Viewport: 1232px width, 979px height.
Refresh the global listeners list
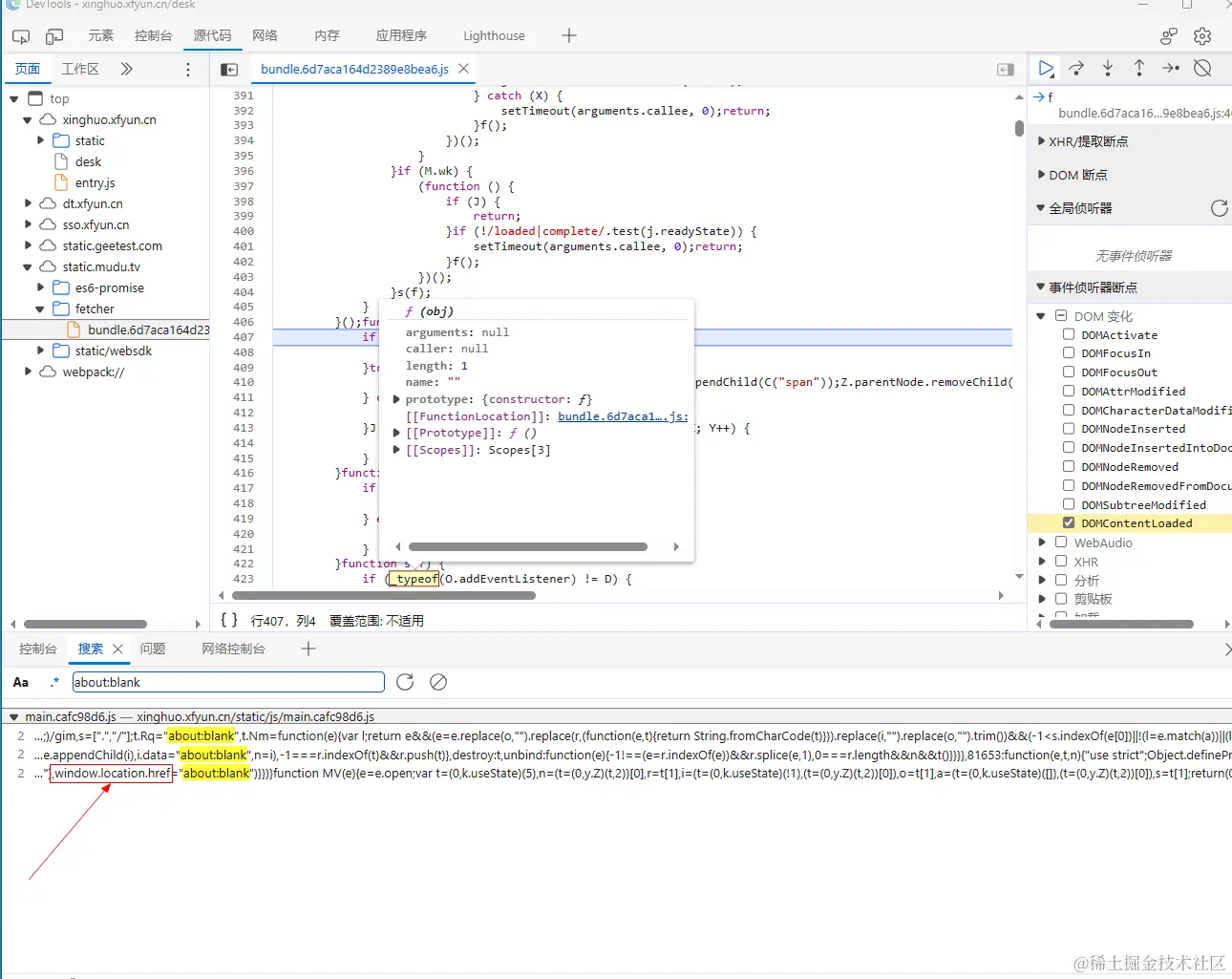tap(1219, 208)
